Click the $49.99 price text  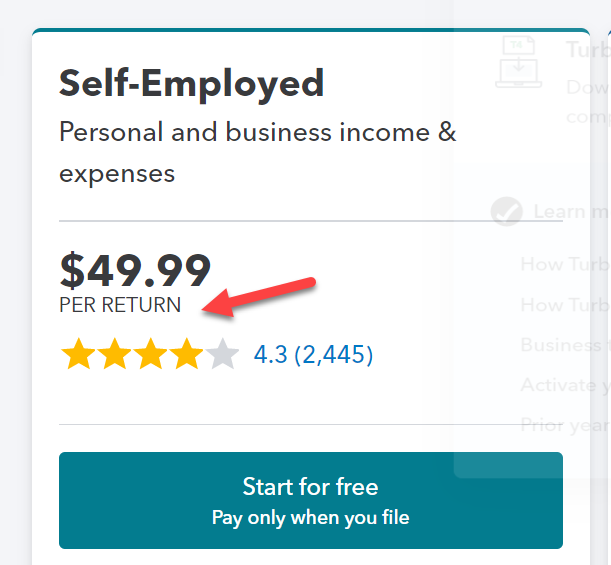pyautogui.click(x=135, y=270)
